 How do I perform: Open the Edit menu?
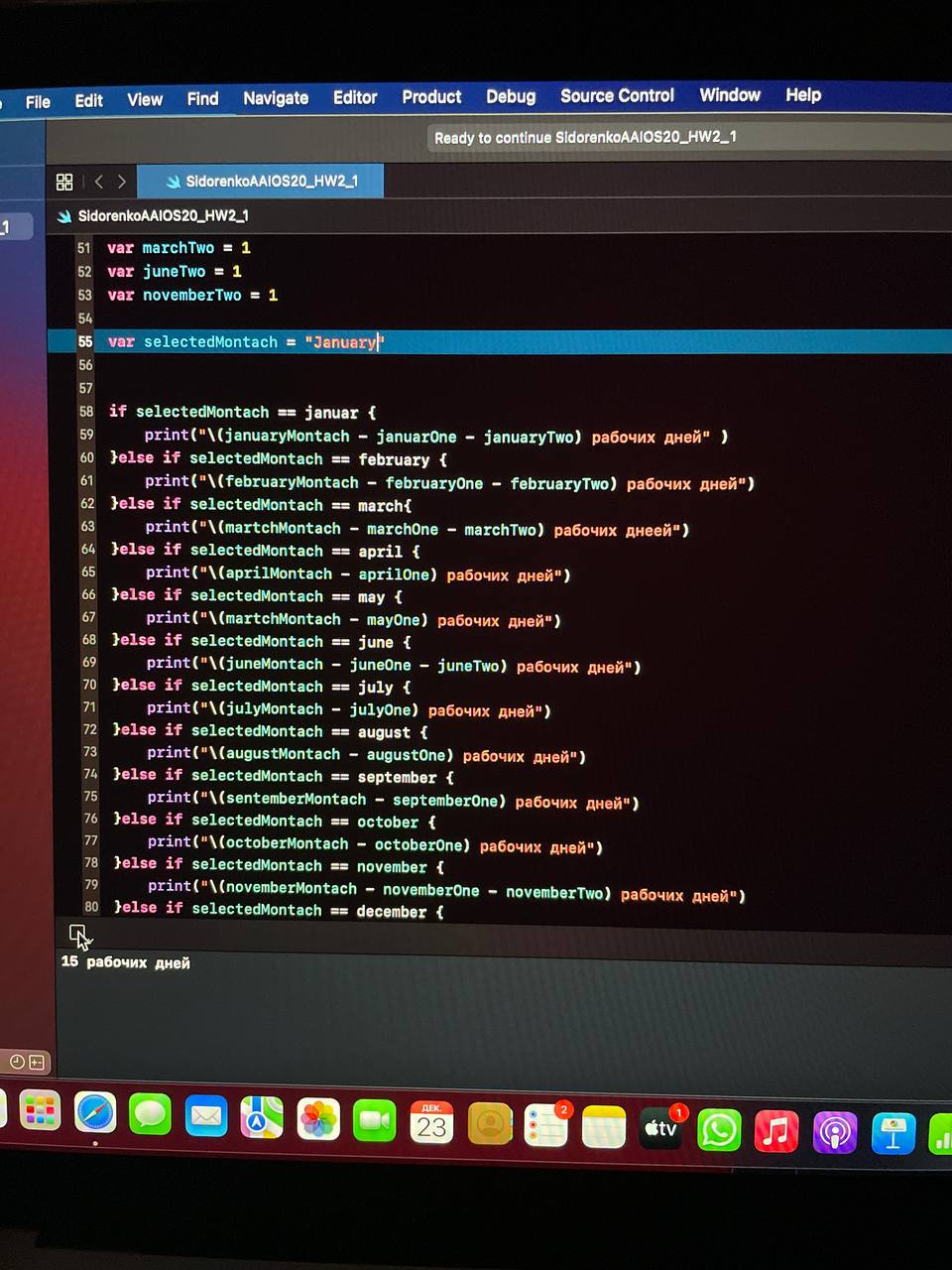88,100
